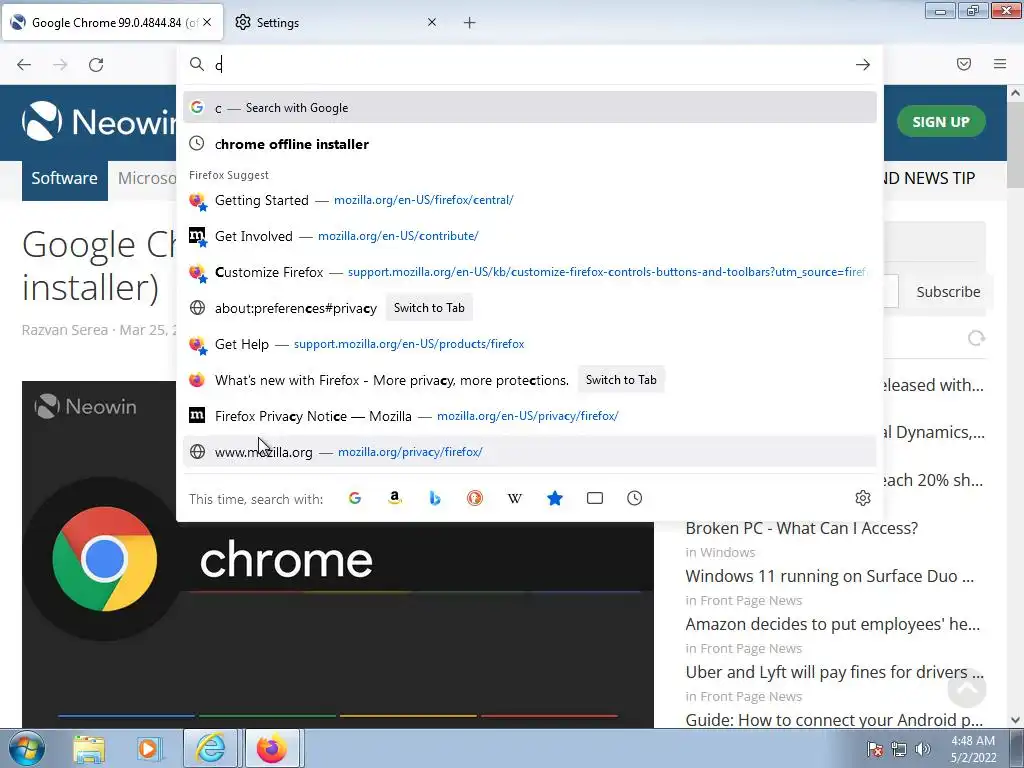Click the SIGN UP button
Image resolution: width=1024 pixels, height=768 pixels.
click(x=941, y=121)
